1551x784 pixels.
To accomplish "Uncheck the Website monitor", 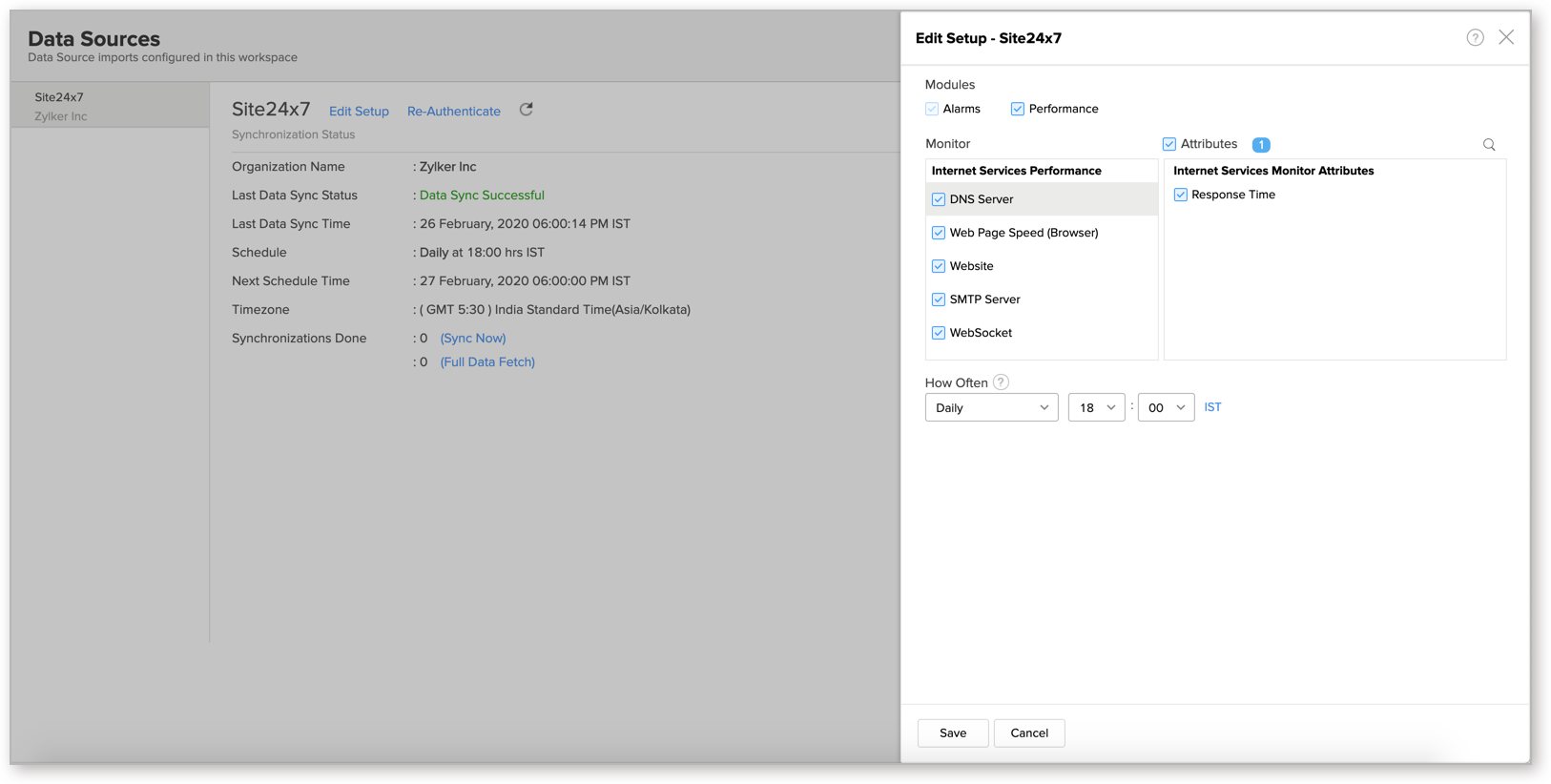I will pyautogui.click(x=939, y=266).
